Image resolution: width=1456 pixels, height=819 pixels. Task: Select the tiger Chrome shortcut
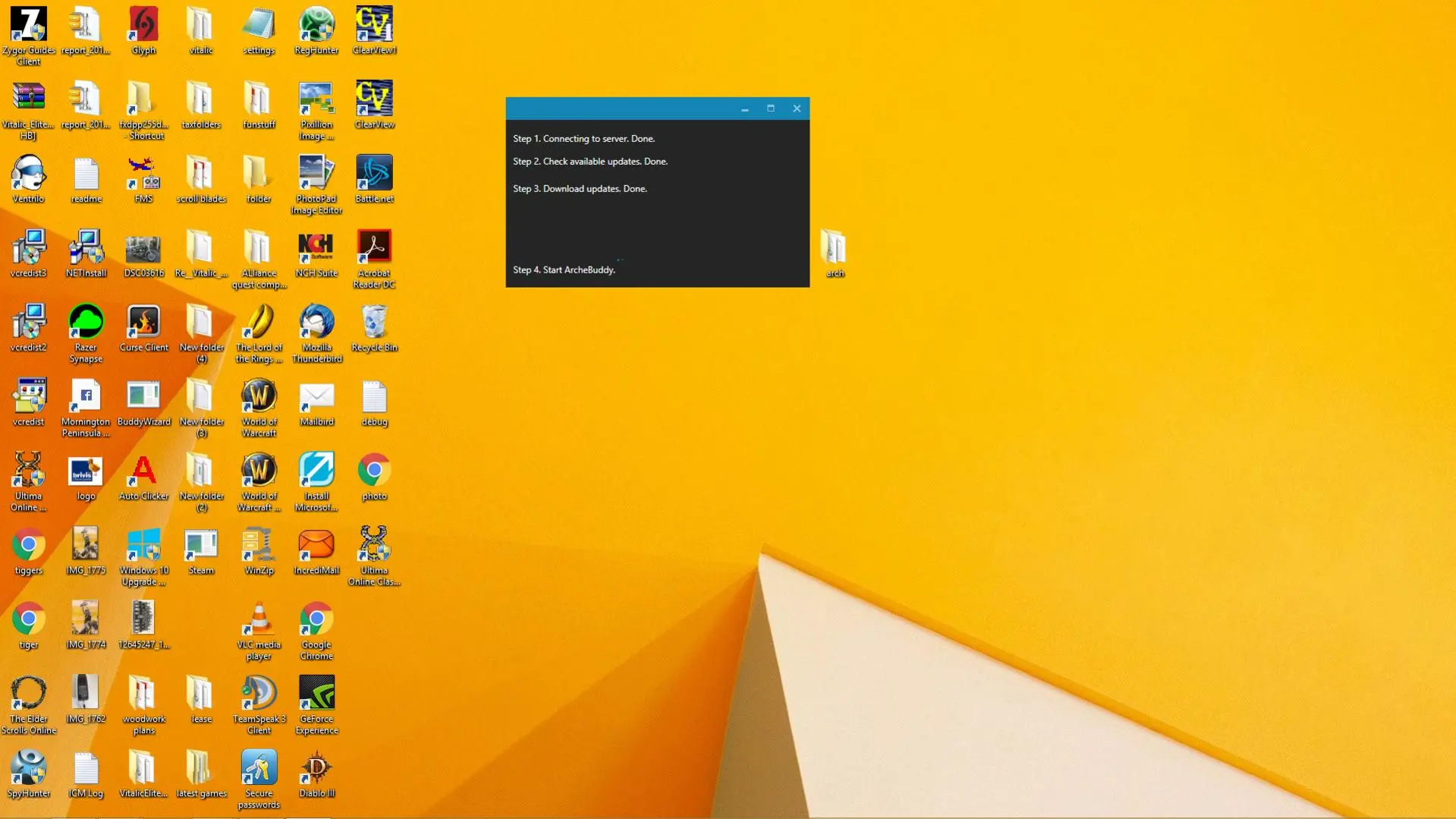(x=29, y=620)
